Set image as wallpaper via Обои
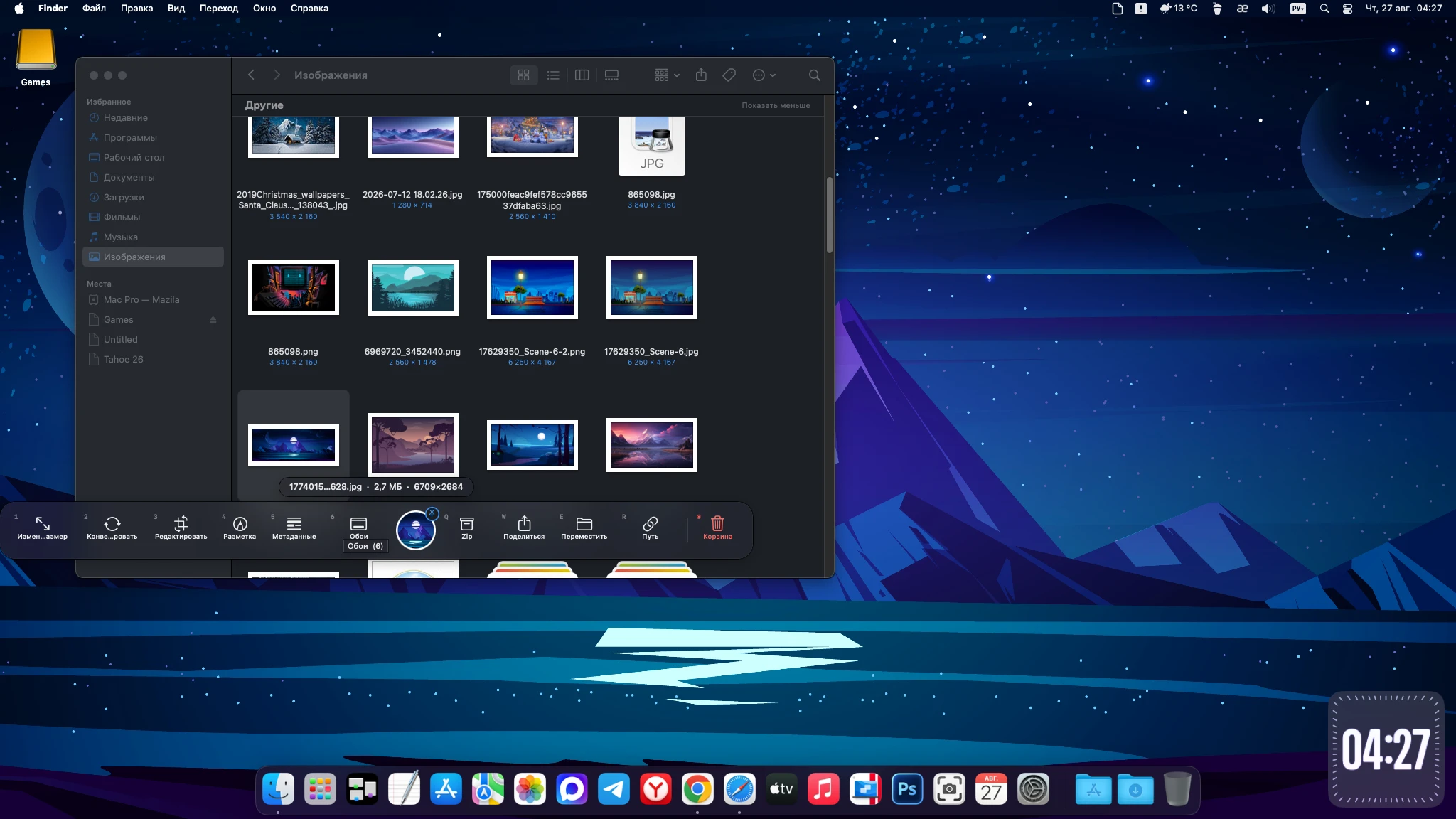Image resolution: width=1456 pixels, height=819 pixels. coord(358,528)
